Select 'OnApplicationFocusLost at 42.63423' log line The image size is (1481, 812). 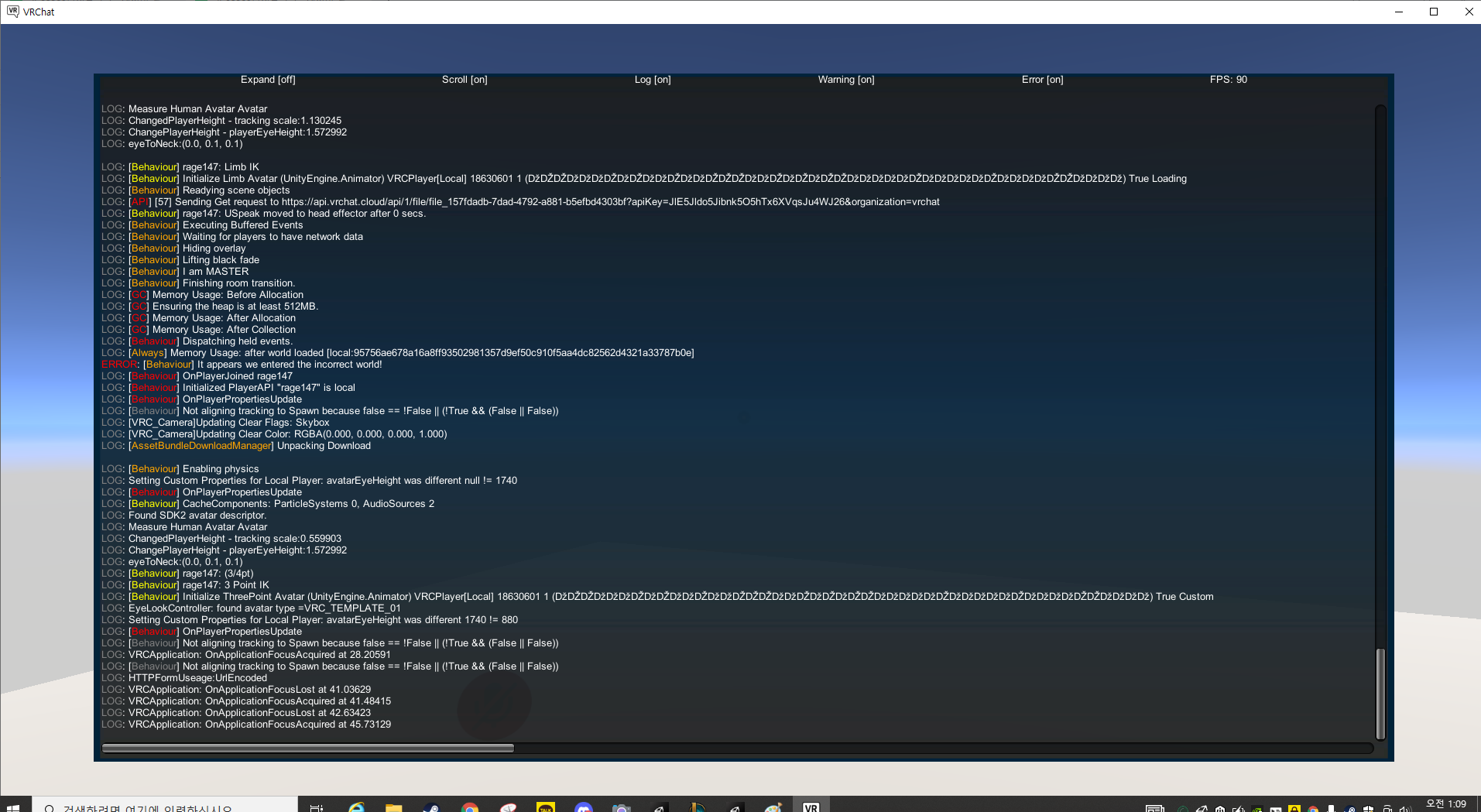point(236,713)
